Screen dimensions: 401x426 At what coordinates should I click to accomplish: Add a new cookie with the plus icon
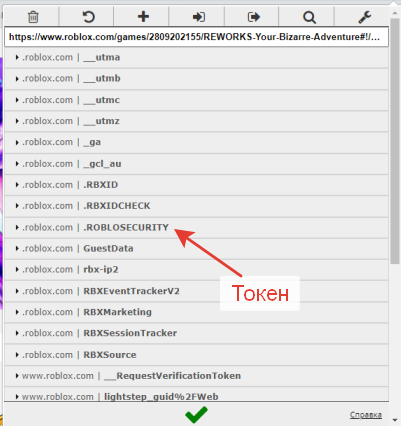point(143,17)
